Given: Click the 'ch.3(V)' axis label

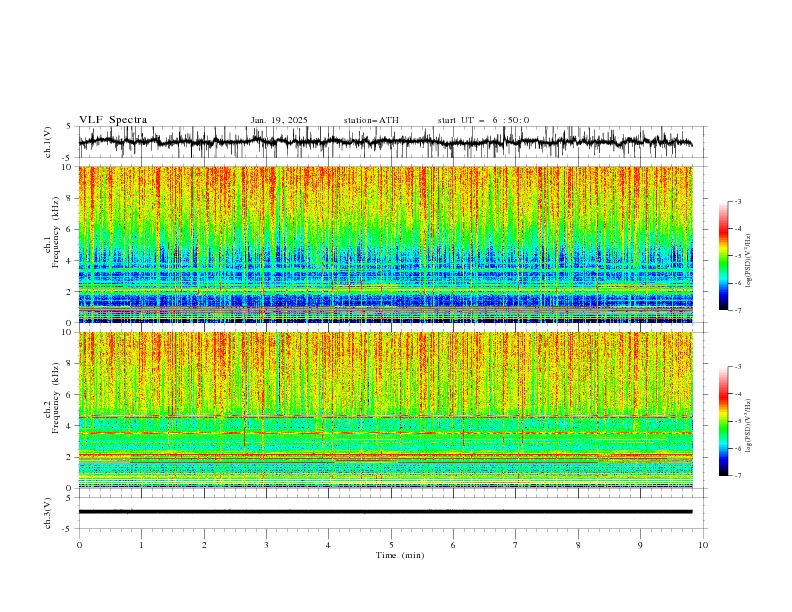Looking at the screenshot, I should coord(48,513).
